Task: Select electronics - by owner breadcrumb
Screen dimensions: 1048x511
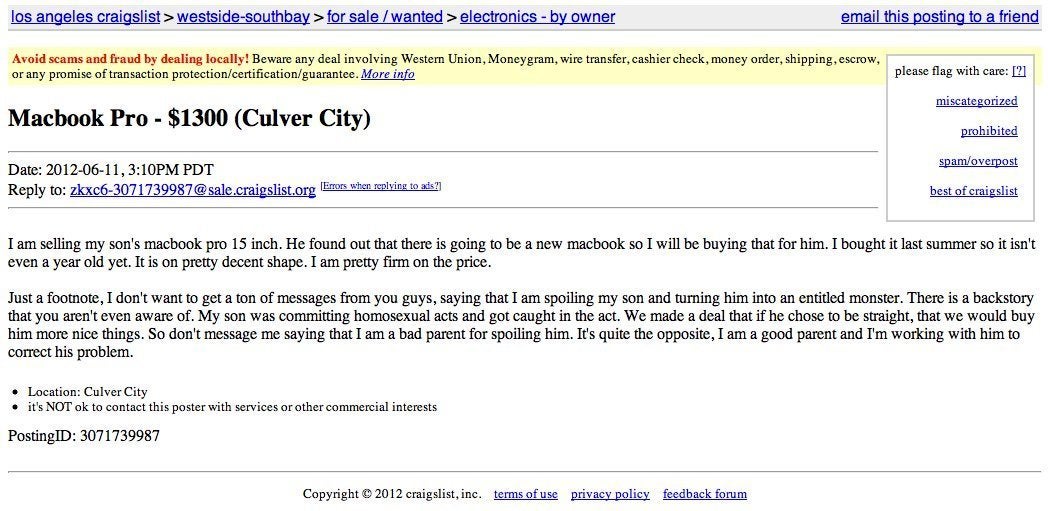Action: click(537, 17)
